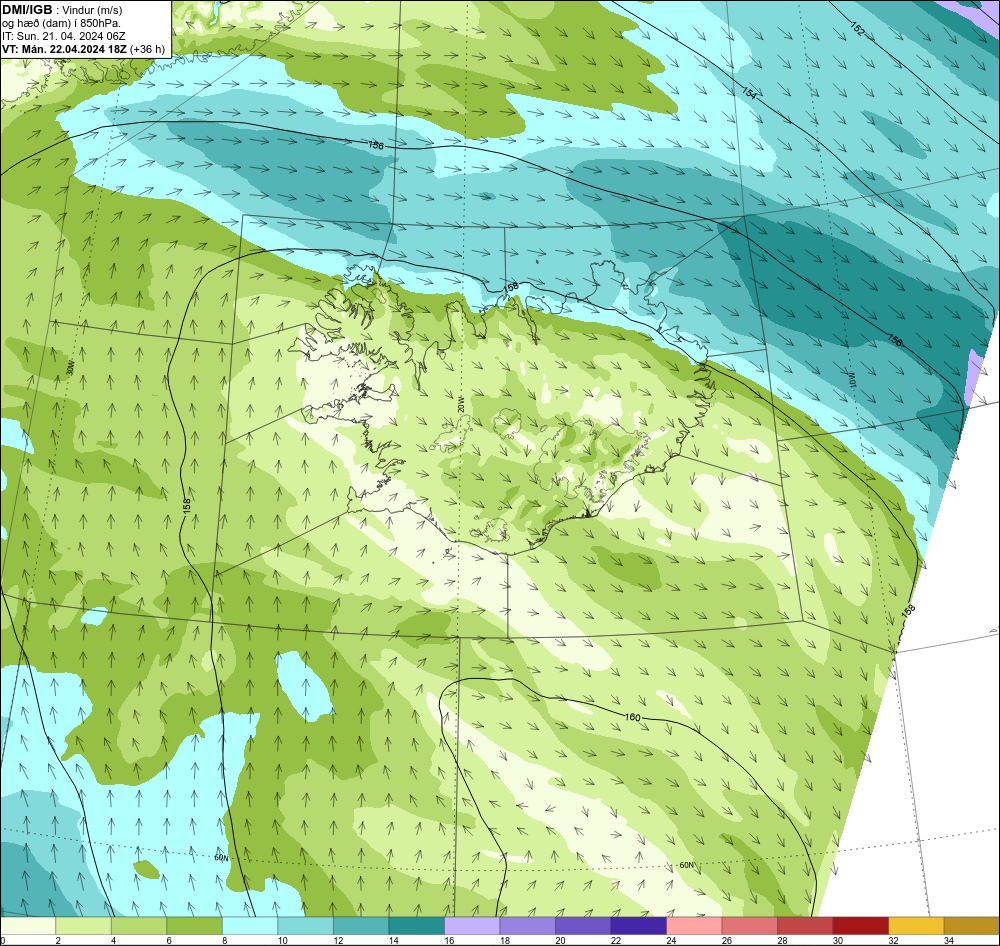This screenshot has height=946, width=1000.
Task: Click the 158 contour label on Iceland's north coast
Action: click(511, 288)
